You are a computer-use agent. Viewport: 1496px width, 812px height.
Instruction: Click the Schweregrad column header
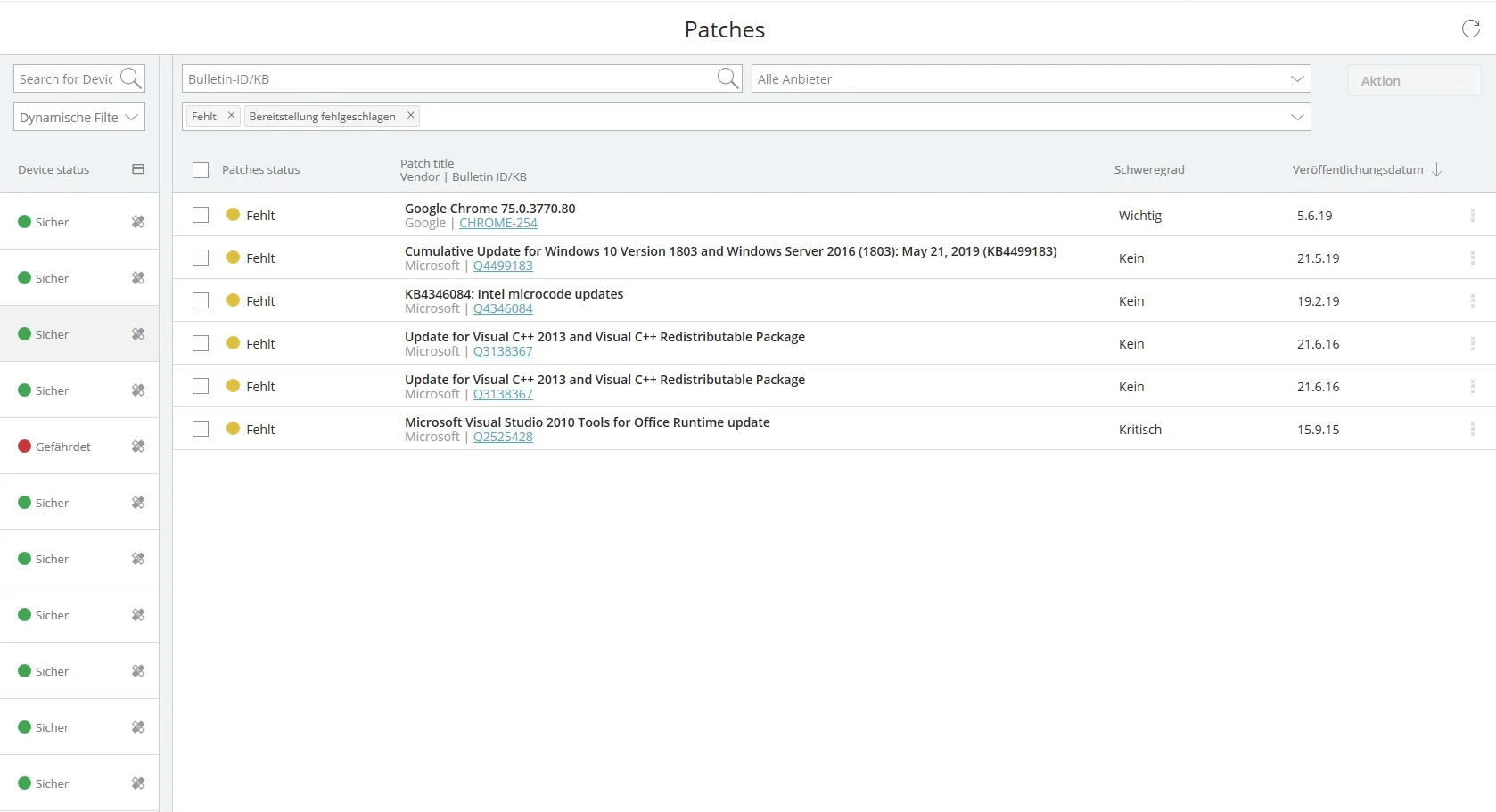pos(1148,170)
